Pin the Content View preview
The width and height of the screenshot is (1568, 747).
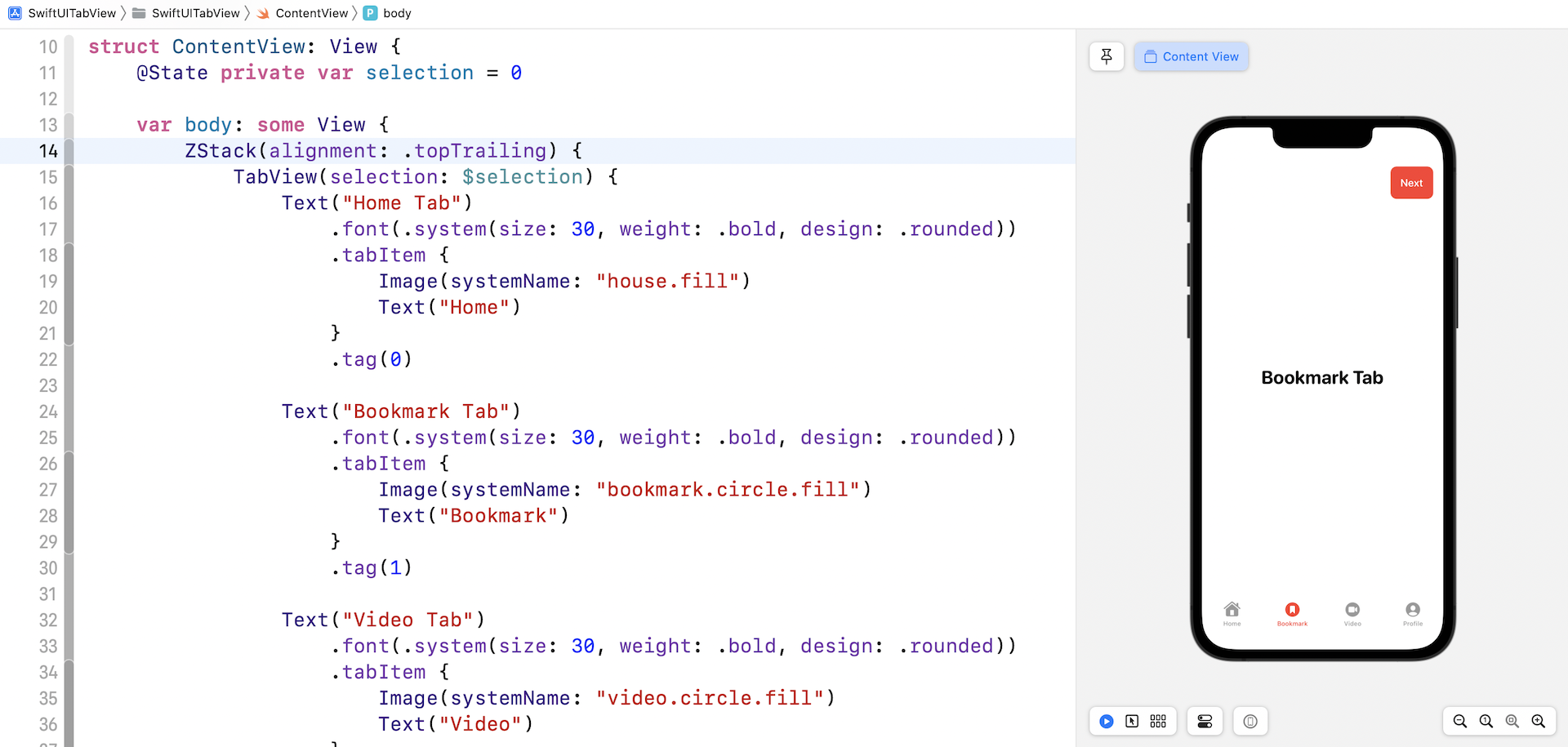coord(1107,56)
